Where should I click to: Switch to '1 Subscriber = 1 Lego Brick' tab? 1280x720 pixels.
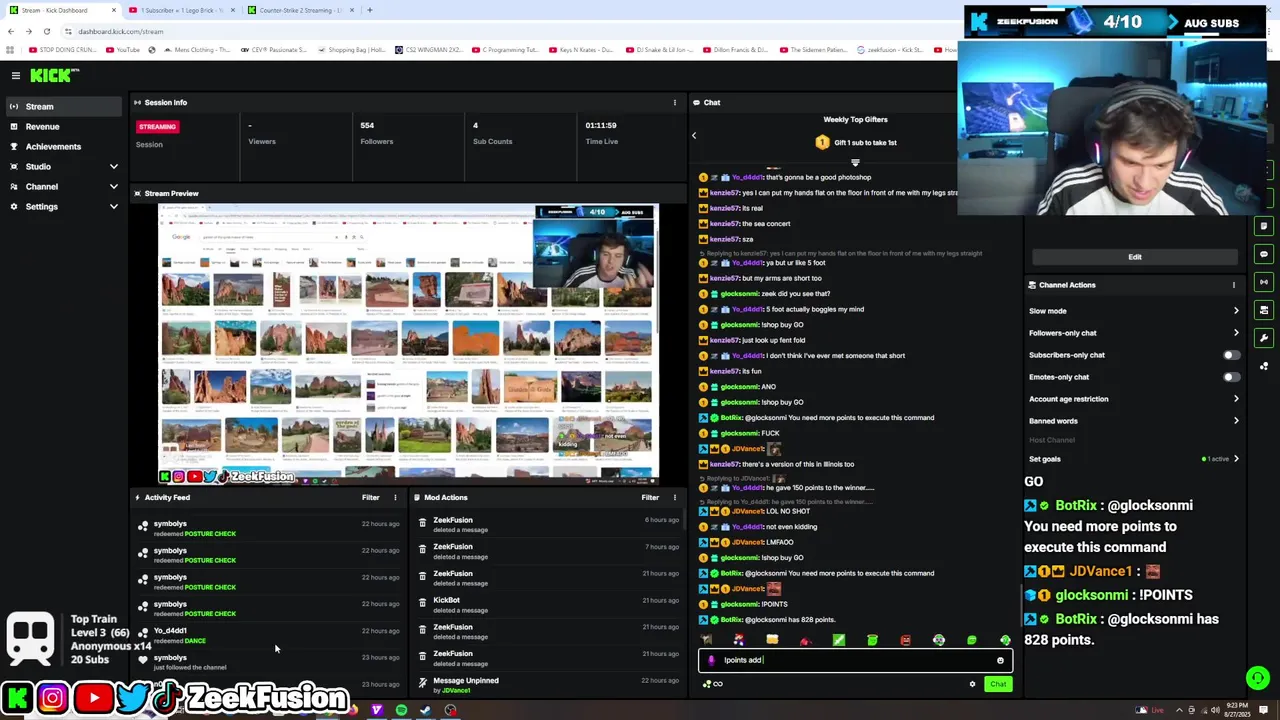pyautogui.click(x=180, y=10)
